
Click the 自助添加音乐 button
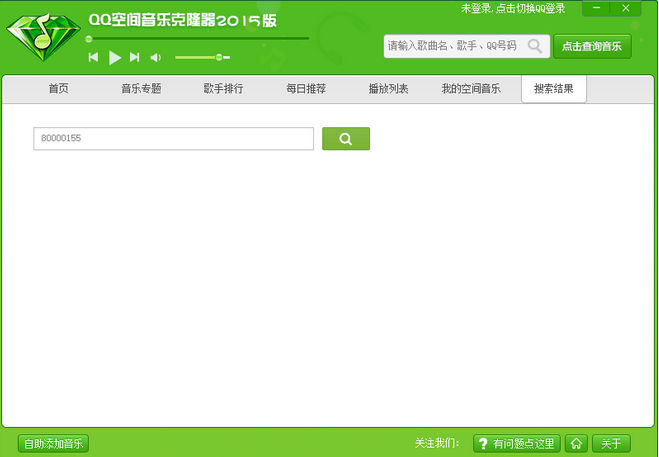point(53,444)
